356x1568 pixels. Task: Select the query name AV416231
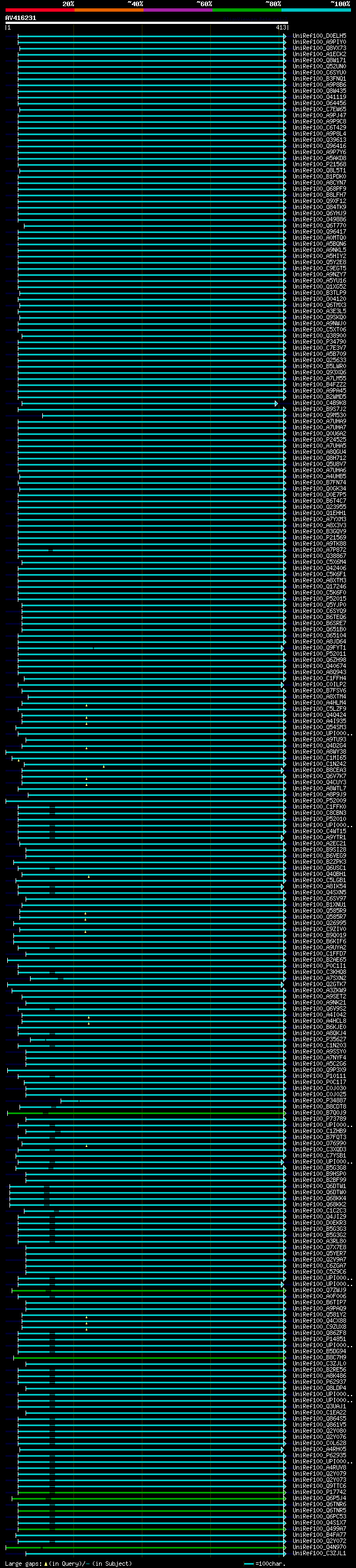click(21, 18)
